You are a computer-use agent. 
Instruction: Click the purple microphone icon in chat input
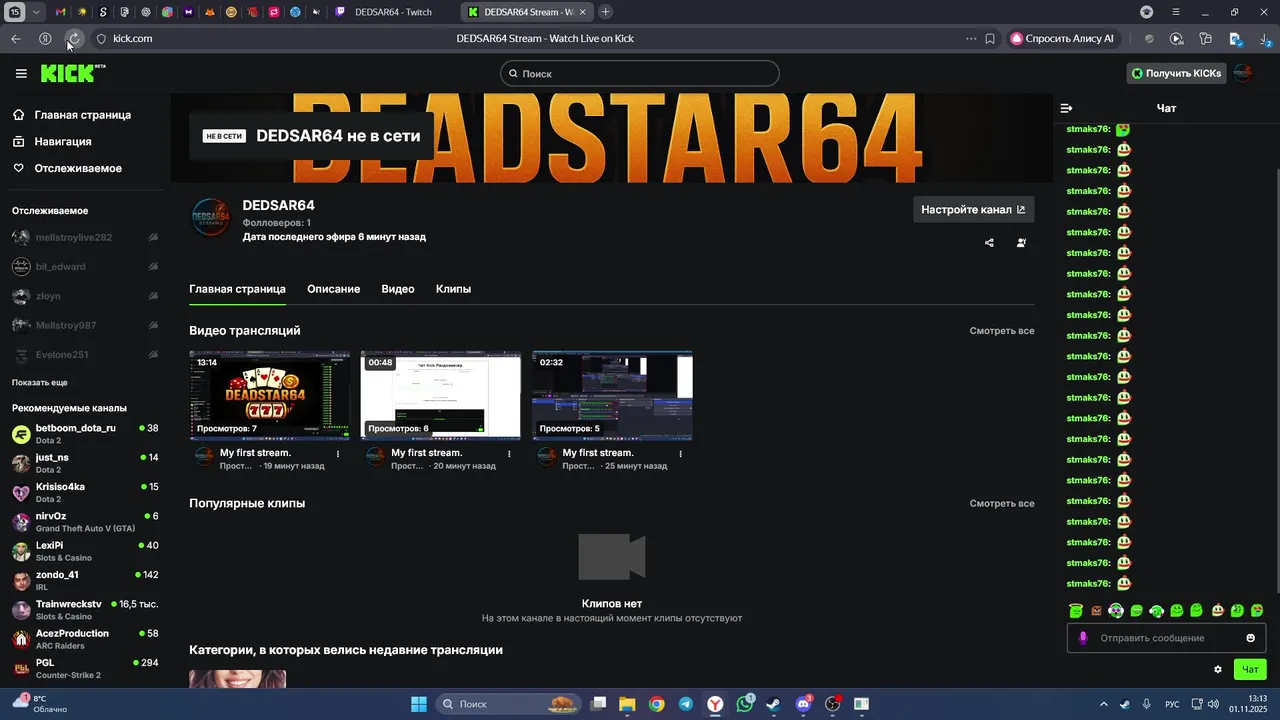click(x=1083, y=638)
